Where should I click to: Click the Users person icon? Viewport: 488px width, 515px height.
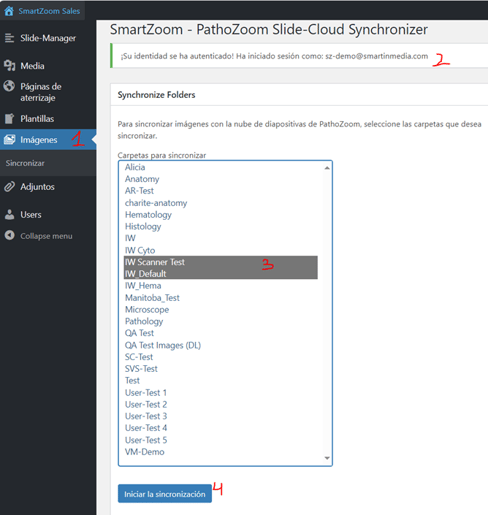(x=9, y=214)
